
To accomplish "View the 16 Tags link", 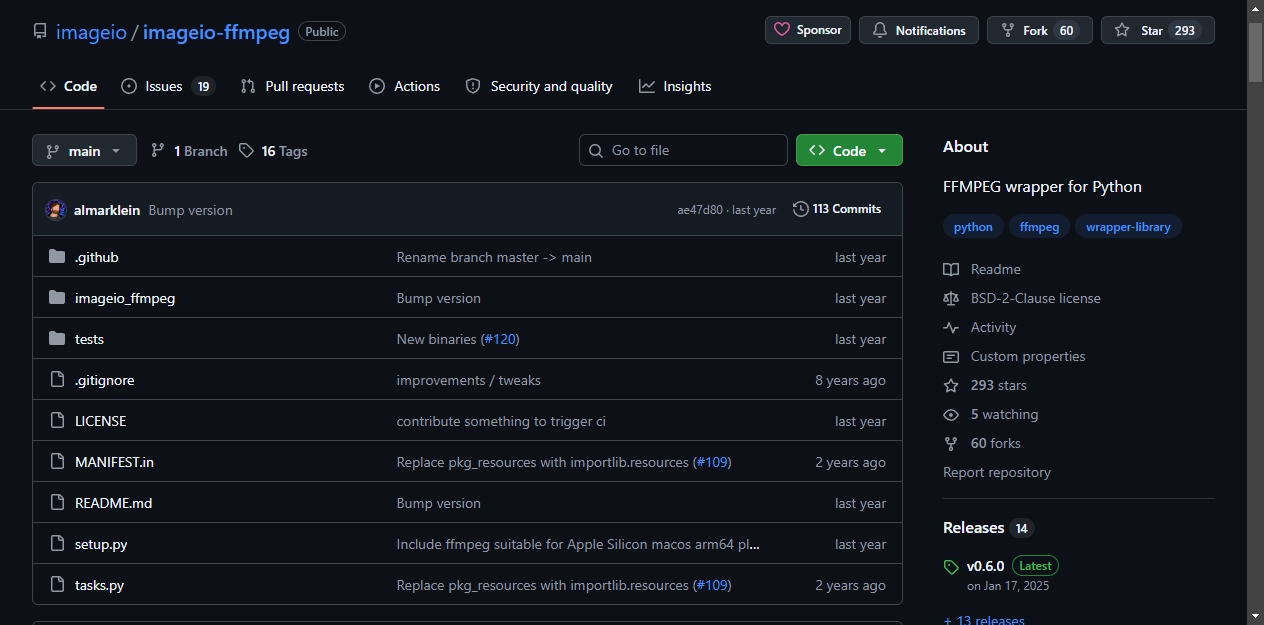I will (x=273, y=151).
